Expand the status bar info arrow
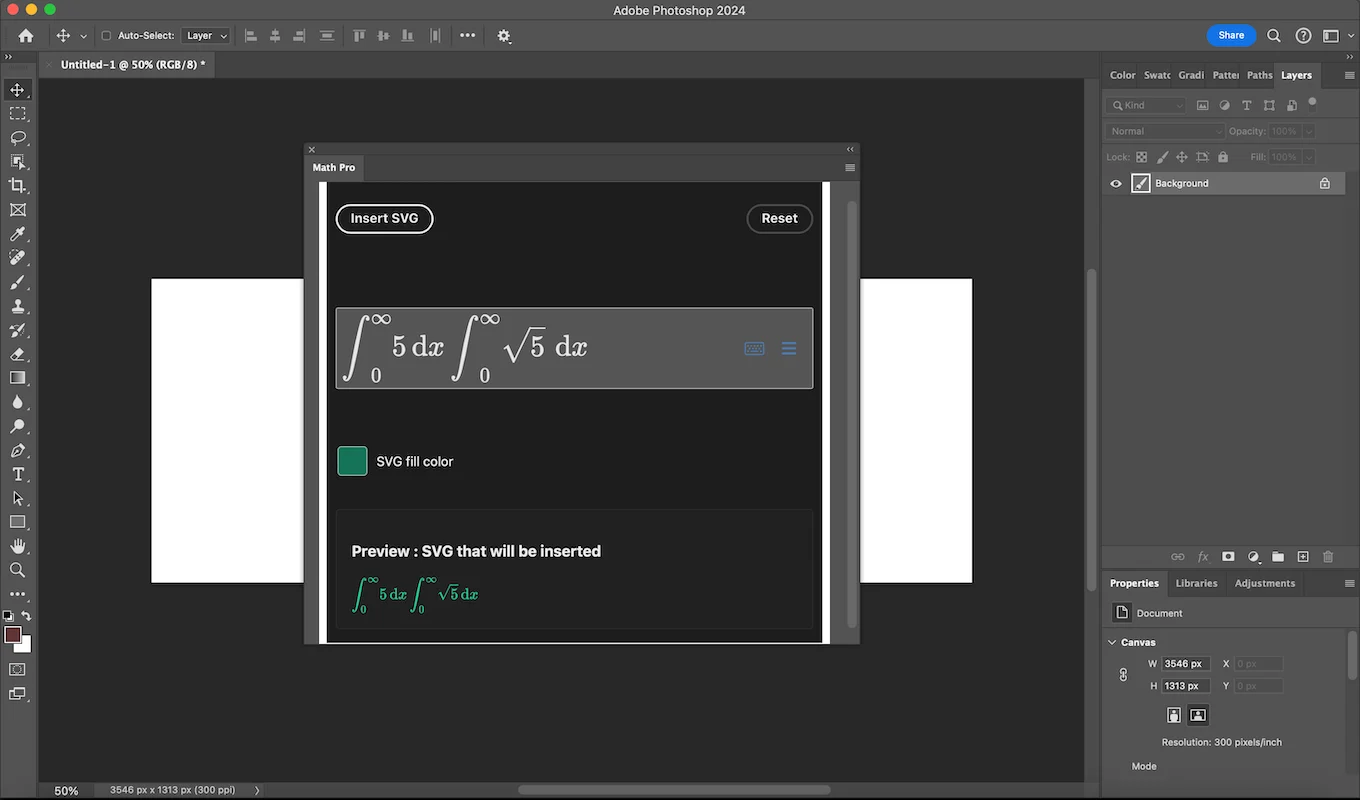Viewport: 1360px width, 800px height. 257,790
